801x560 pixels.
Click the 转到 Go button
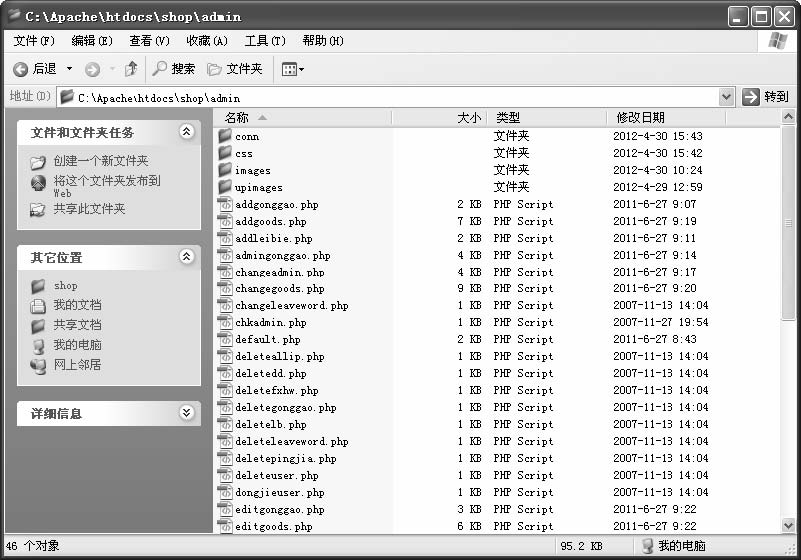coord(766,97)
